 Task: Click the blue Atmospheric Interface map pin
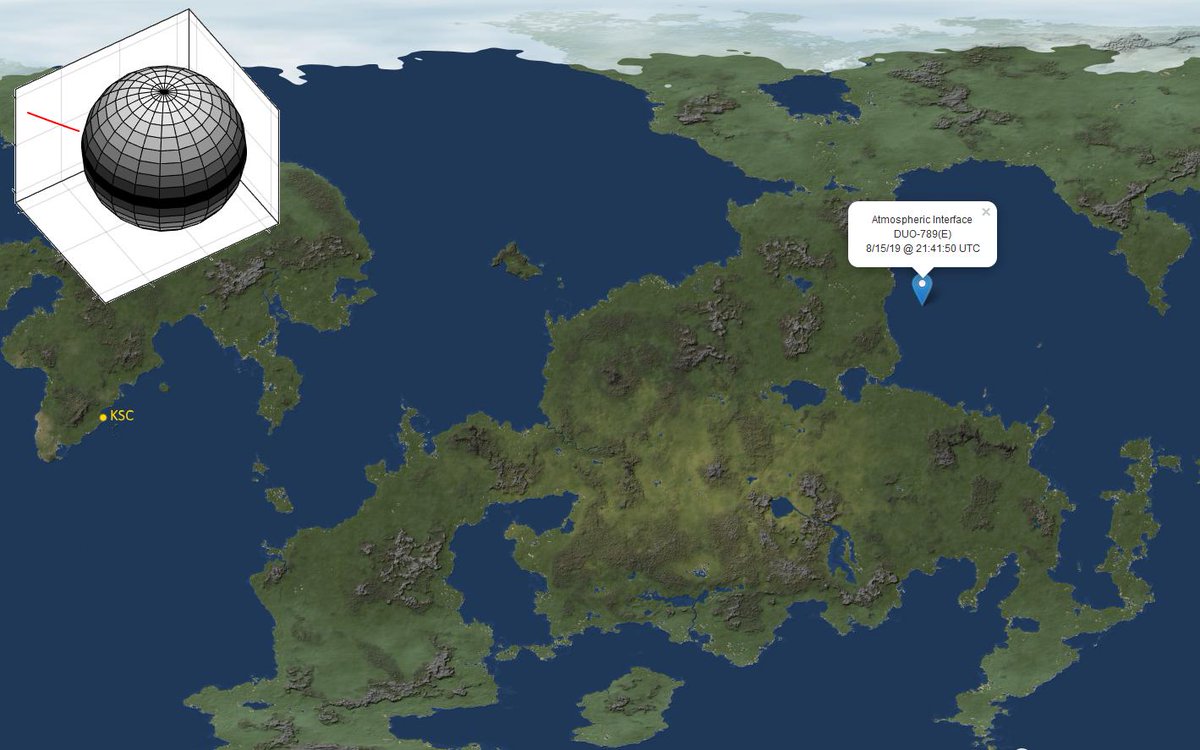(922, 288)
